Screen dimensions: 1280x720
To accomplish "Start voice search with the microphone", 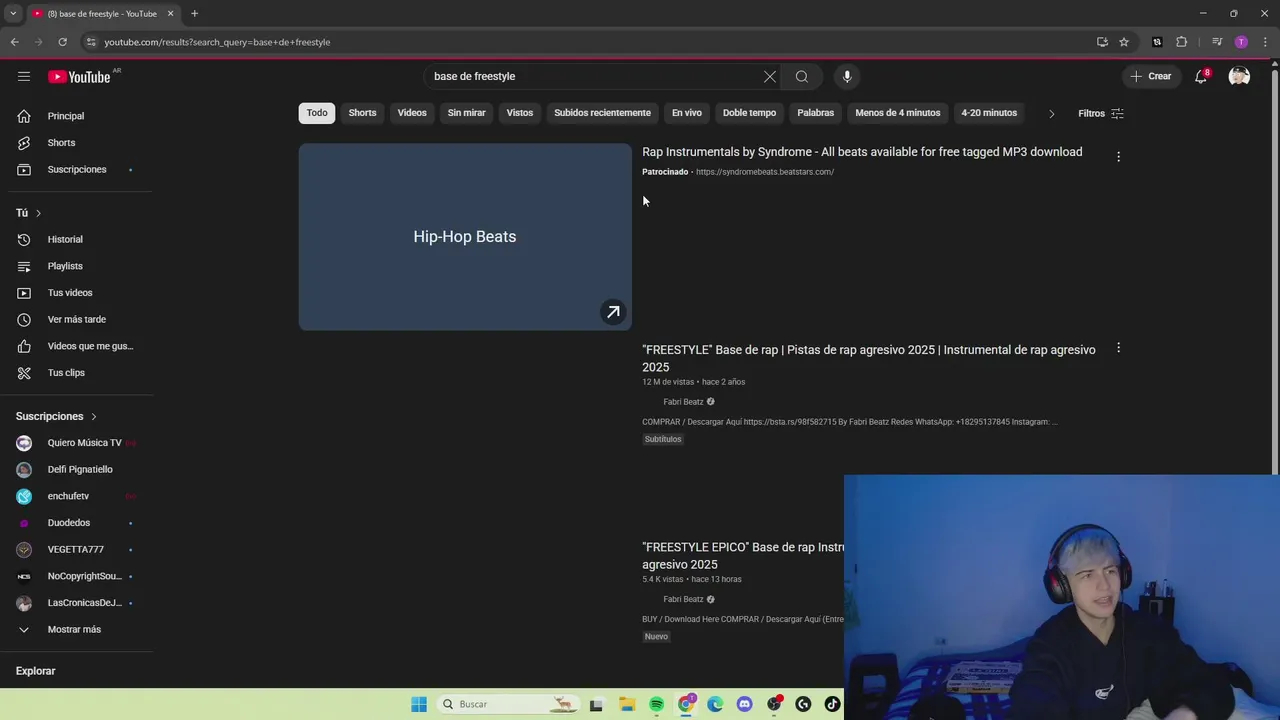I will [x=847, y=76].
